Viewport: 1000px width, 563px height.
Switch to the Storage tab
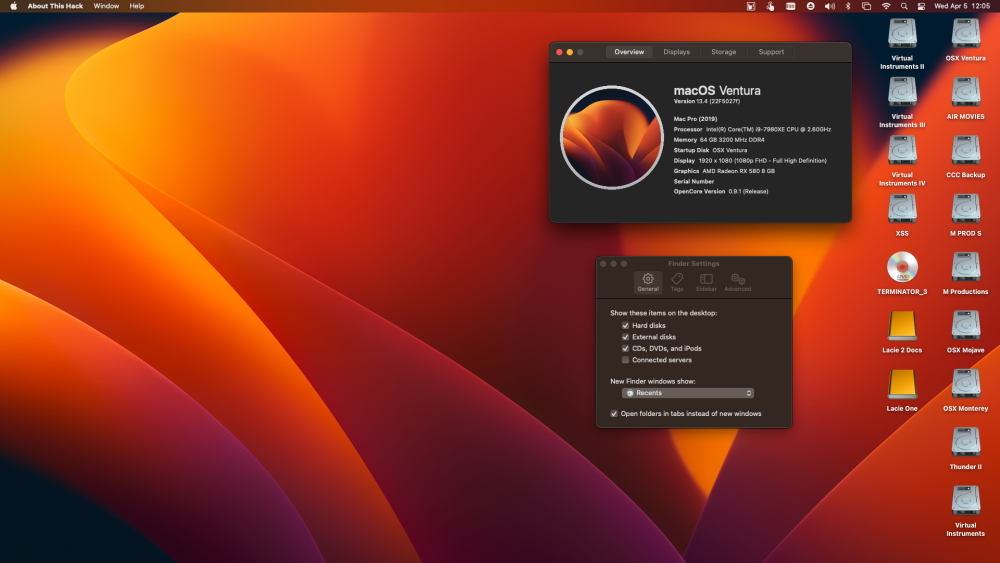coord(723,52)
